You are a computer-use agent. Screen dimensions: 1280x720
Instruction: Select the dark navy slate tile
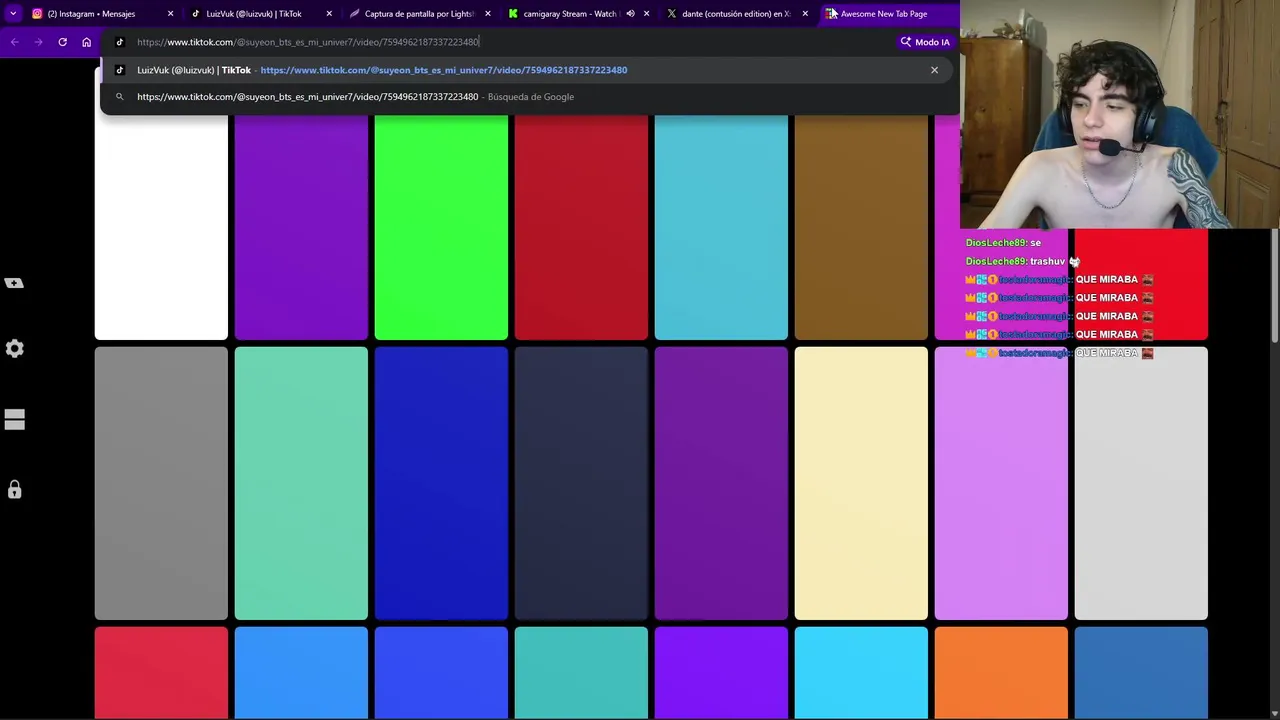(x=581, y=483)
